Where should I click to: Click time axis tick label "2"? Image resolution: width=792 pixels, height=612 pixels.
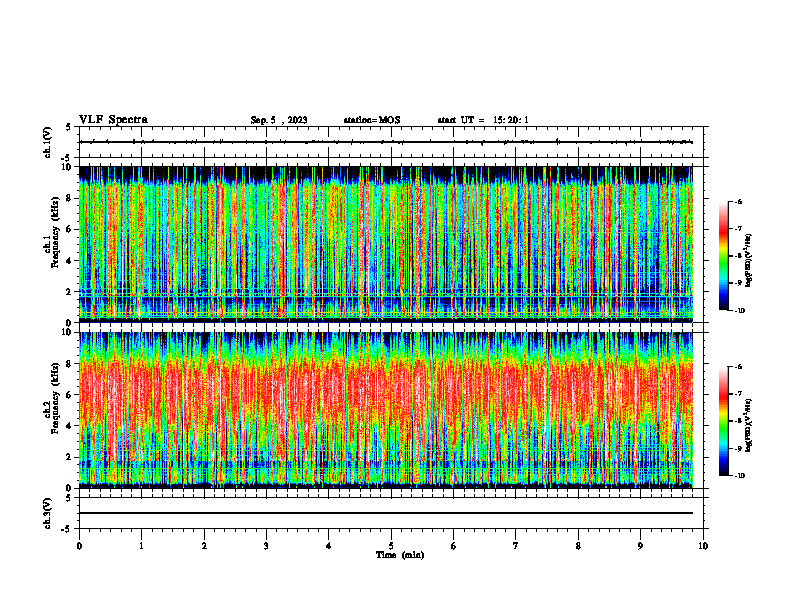[204, 546]
